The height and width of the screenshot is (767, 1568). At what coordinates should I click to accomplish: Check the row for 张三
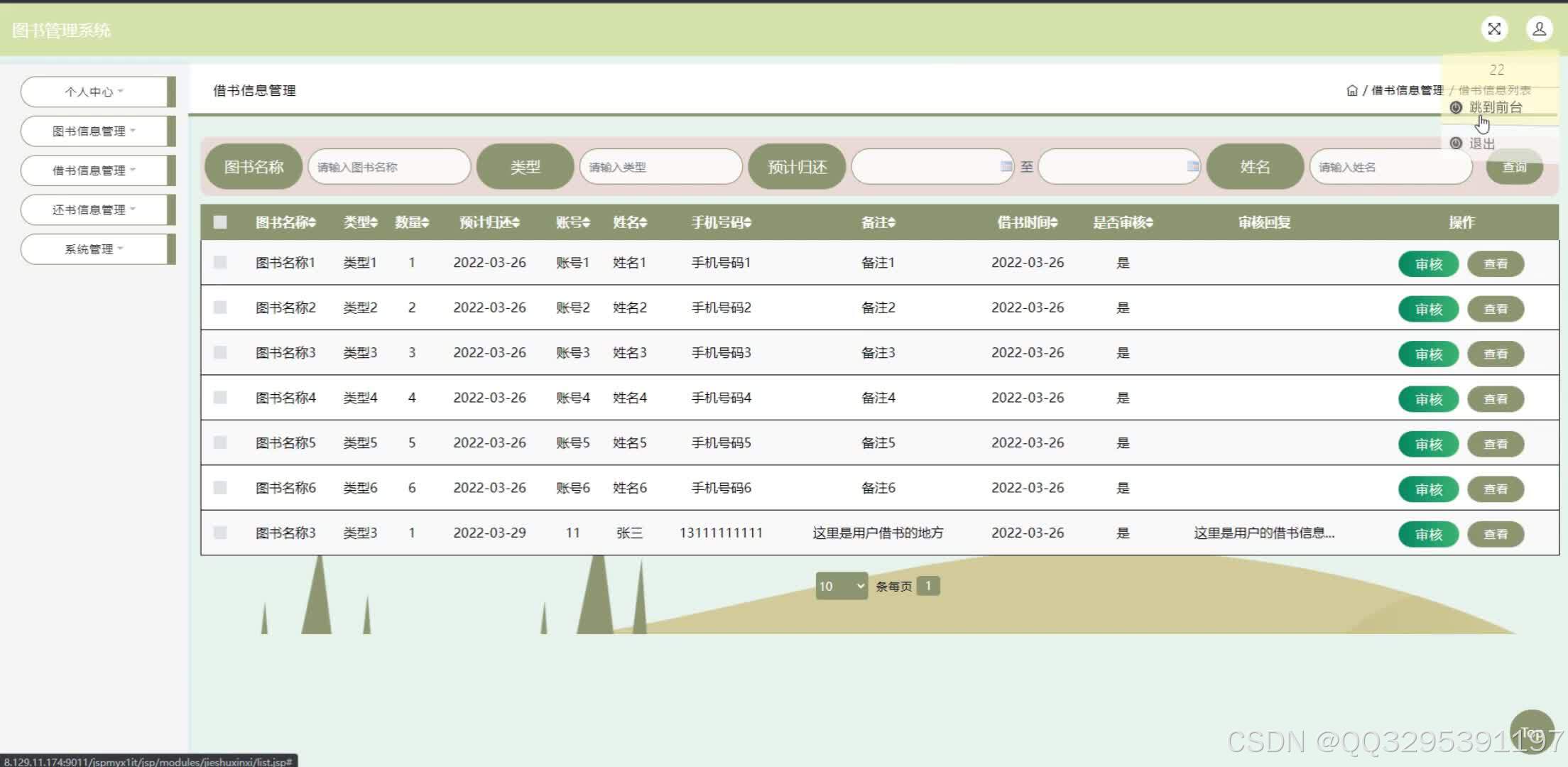(220, 532)
